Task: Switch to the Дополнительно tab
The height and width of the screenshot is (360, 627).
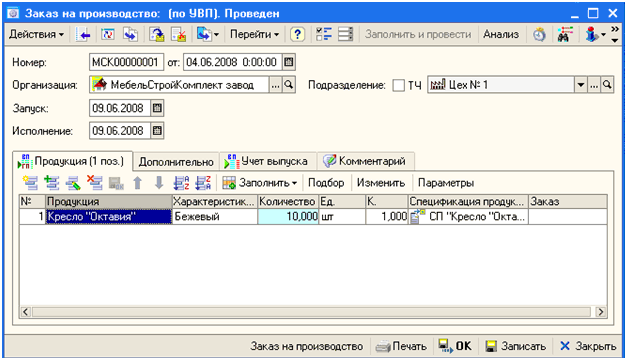Action: (x=176, y=162)
